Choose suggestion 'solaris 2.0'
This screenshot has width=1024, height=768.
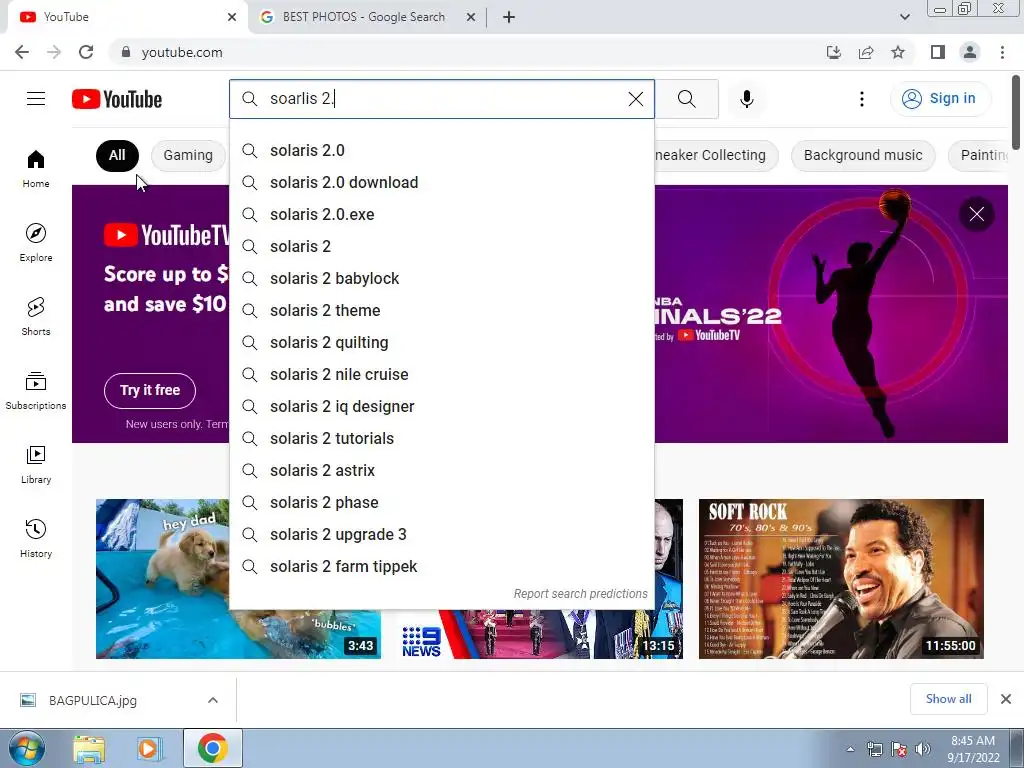[x=441, y=150]
